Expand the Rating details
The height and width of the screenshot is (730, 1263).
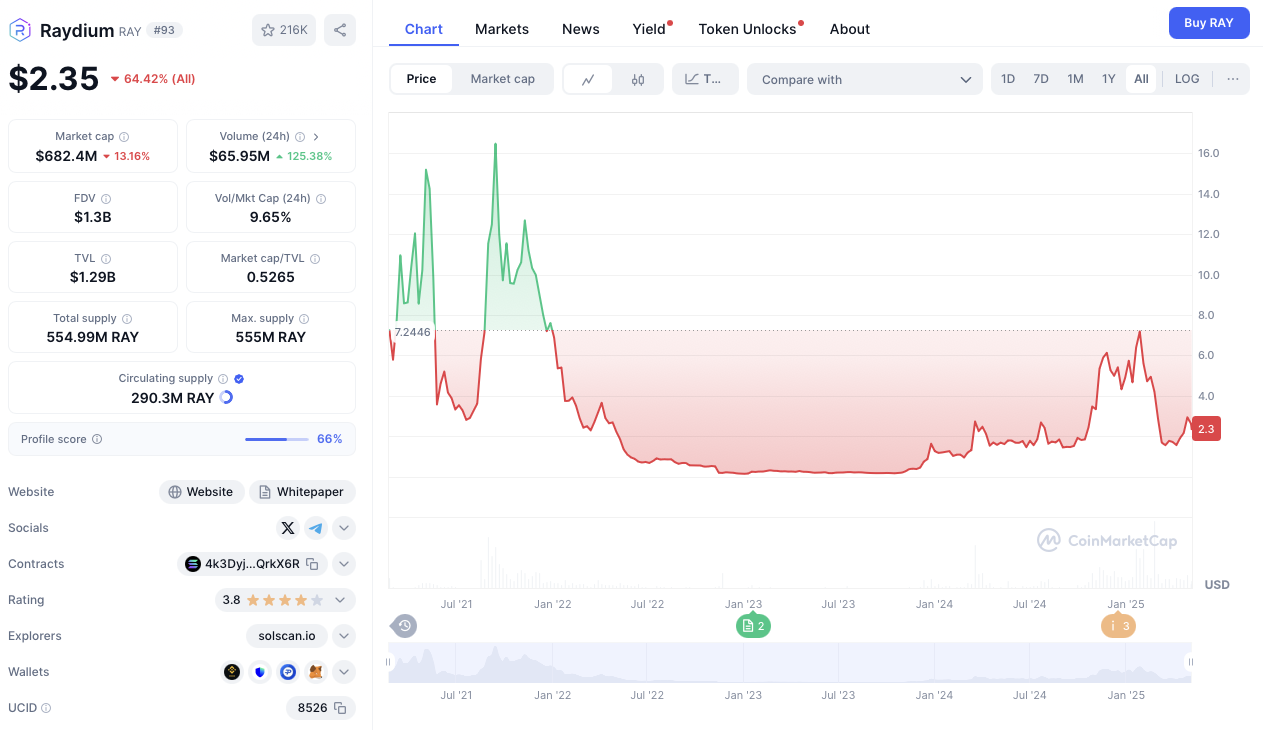pos(340,600)
